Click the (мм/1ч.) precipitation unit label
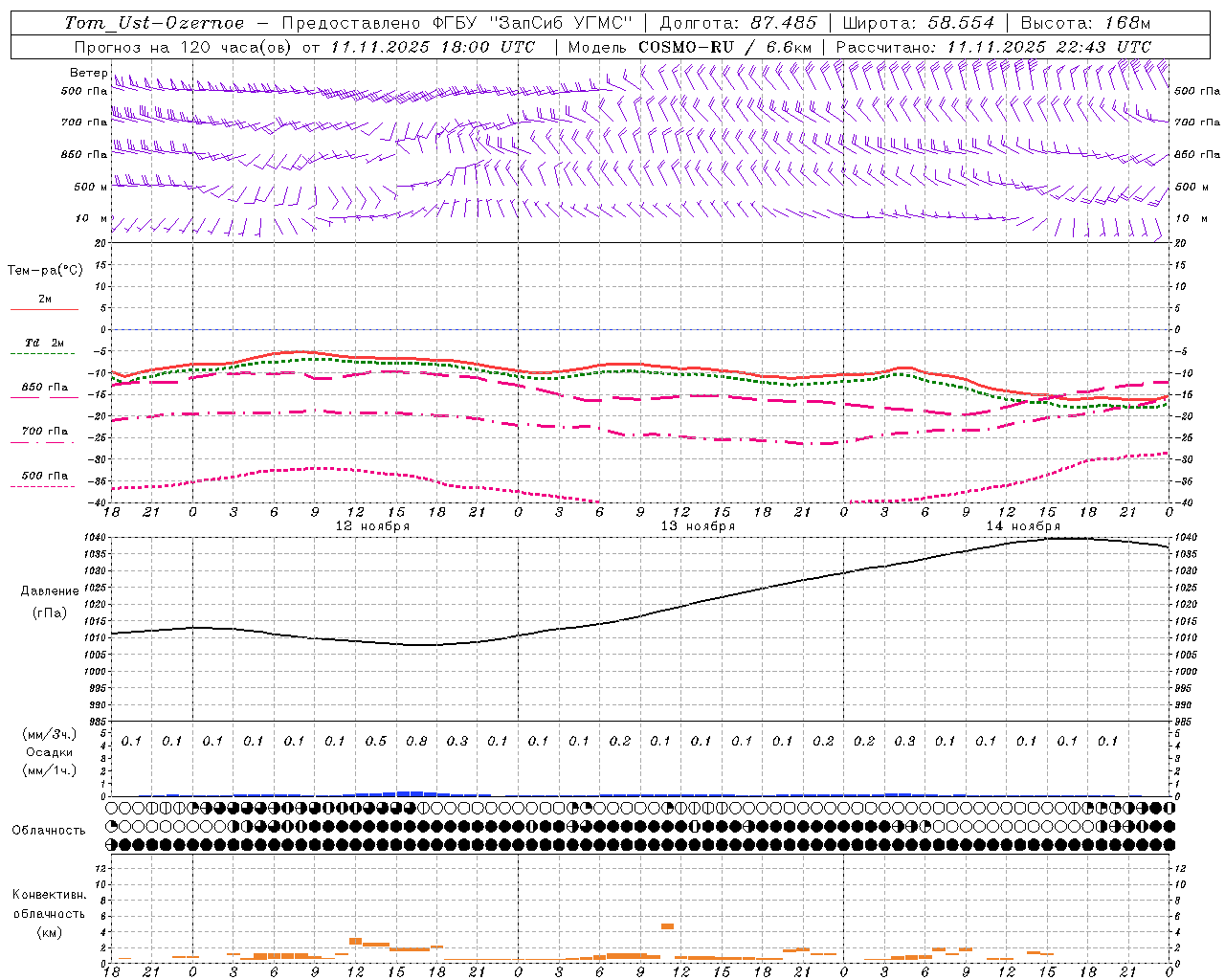Image resolution: width=1225 pixels, height=980 pixels. 50,770
